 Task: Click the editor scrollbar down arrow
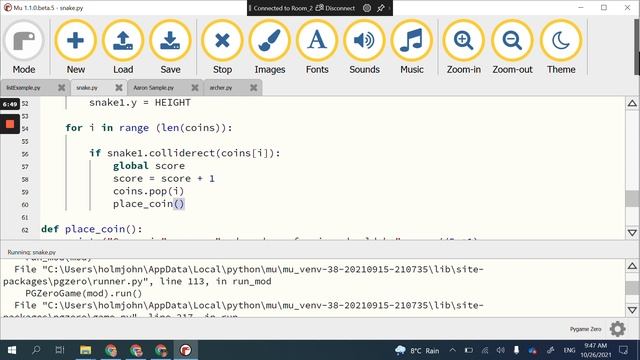pyautogui.click(x=632, y=233)
